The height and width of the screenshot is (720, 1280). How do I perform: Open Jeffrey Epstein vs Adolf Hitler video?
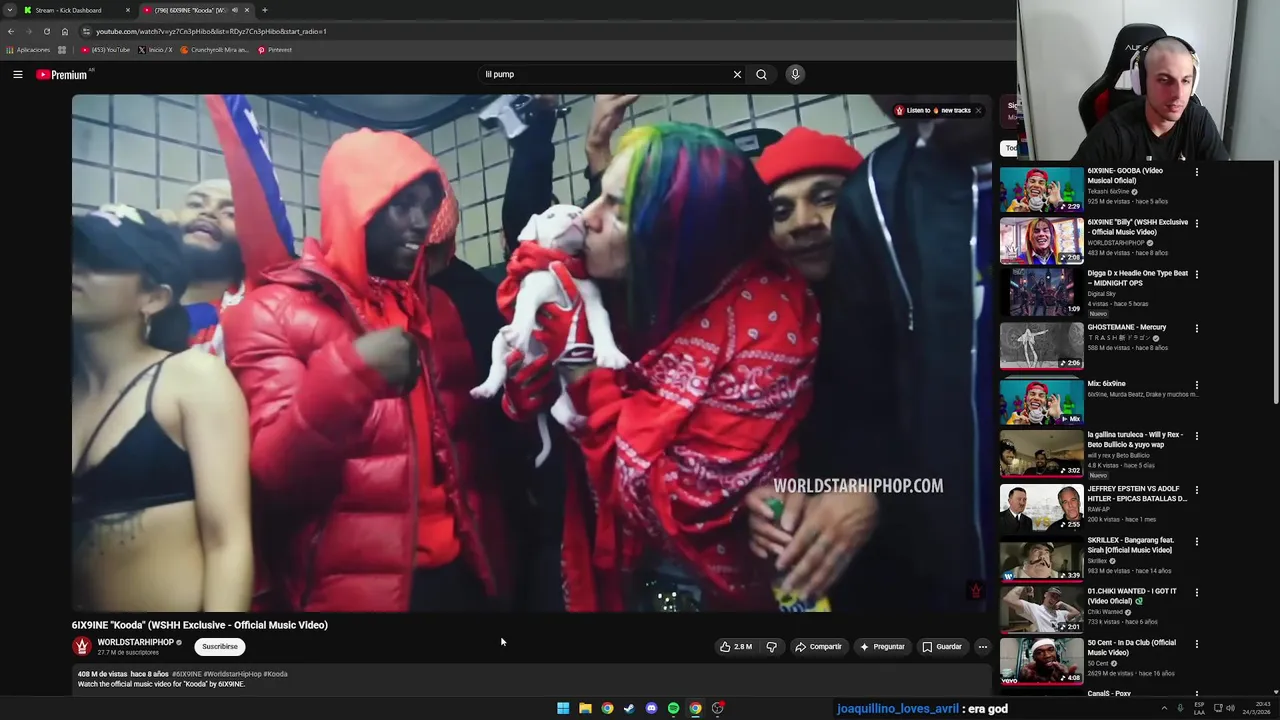(x=1041, y=507)
